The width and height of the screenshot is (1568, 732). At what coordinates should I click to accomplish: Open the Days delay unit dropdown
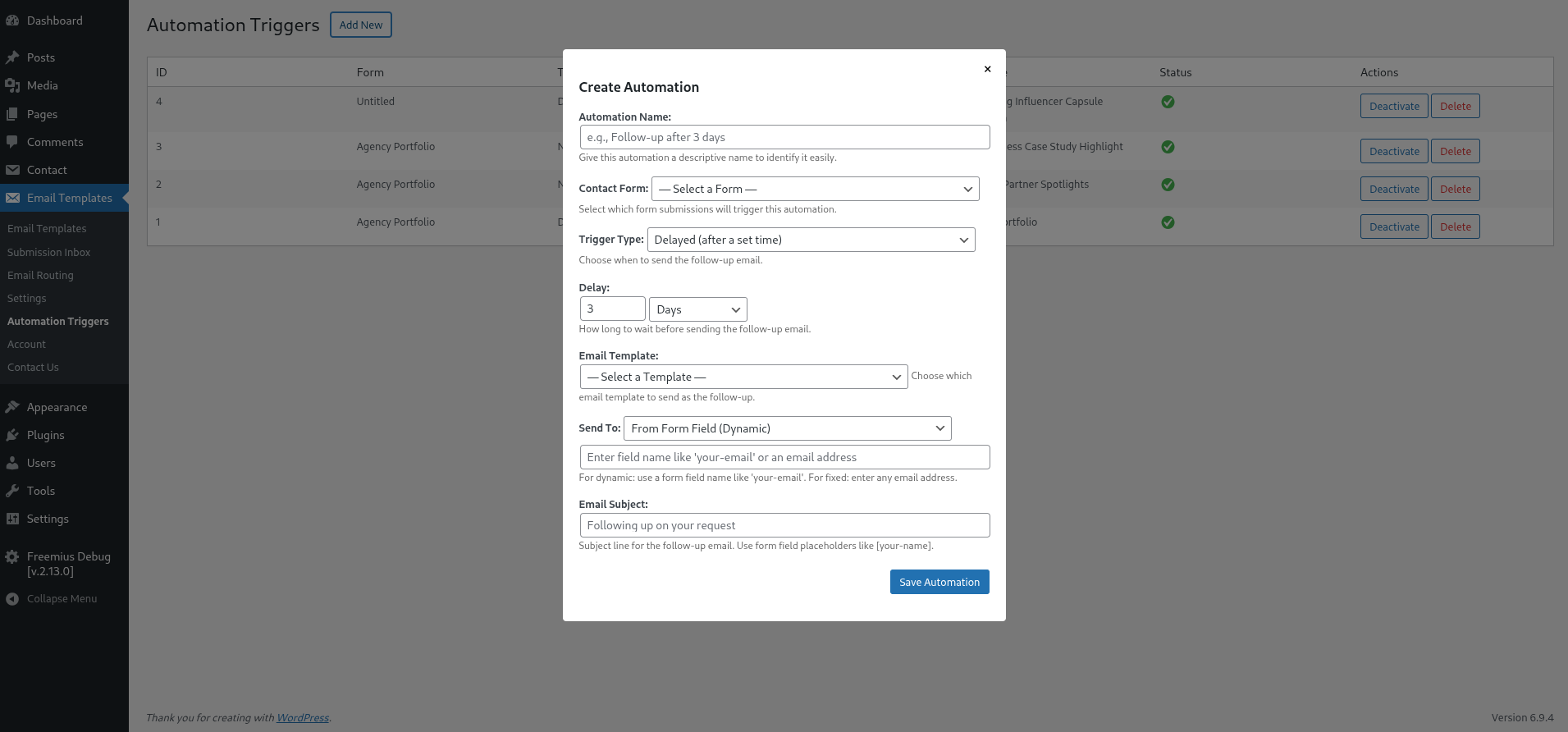pyautogui.click(x=697, y=309)
